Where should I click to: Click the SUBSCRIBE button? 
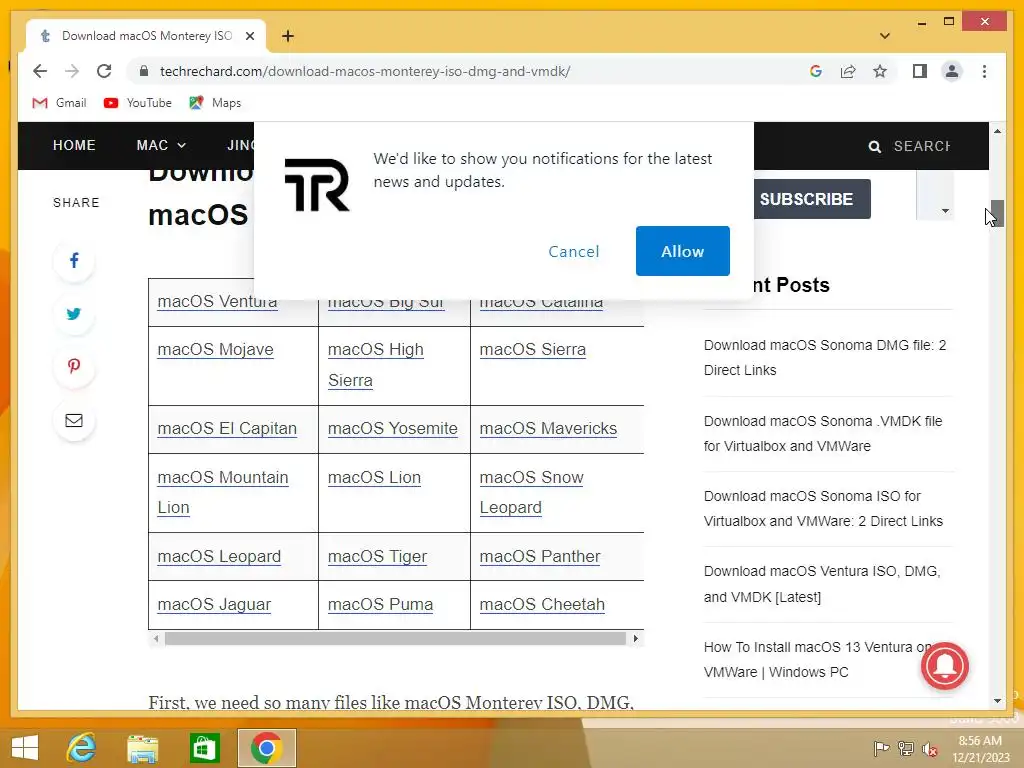tap(812, 199)
